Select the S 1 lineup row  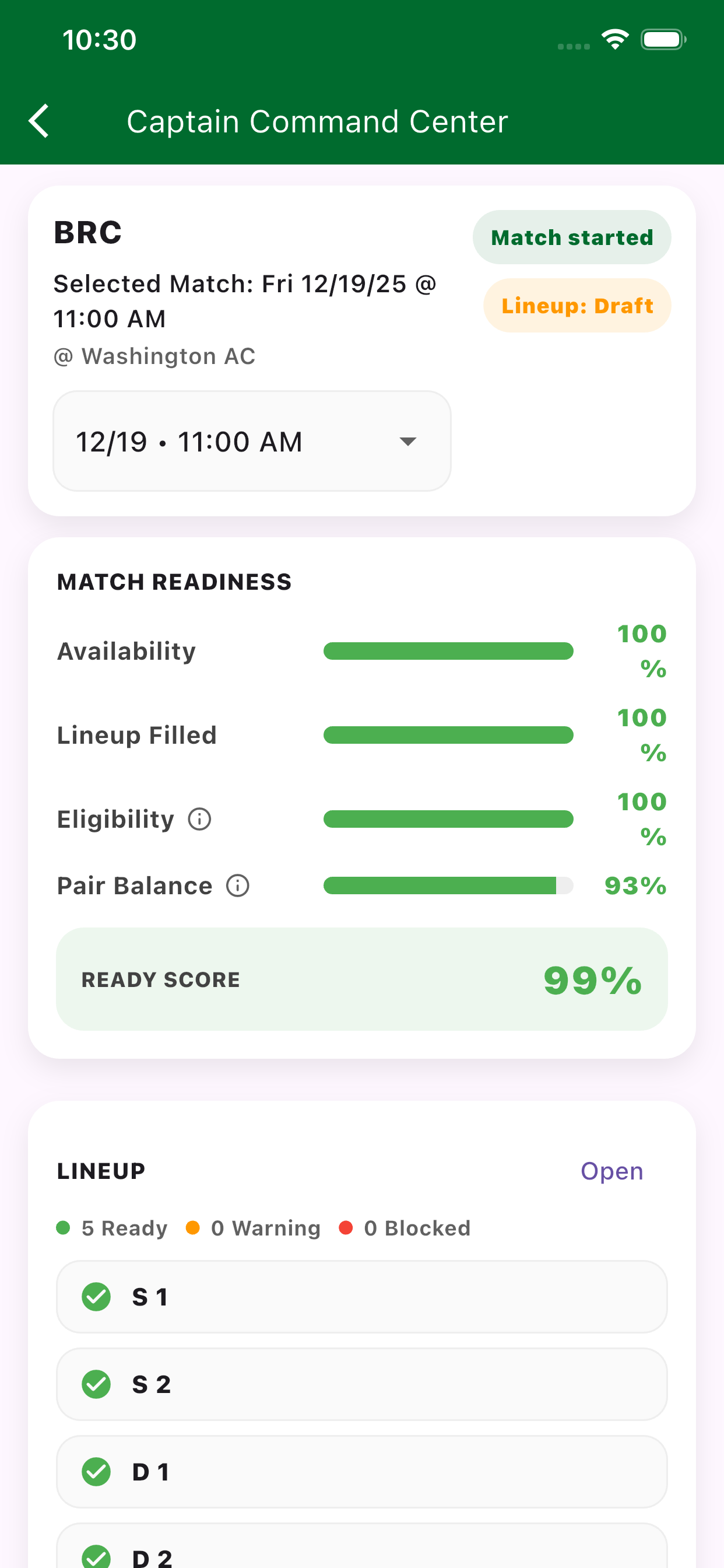click(361, 1297)
